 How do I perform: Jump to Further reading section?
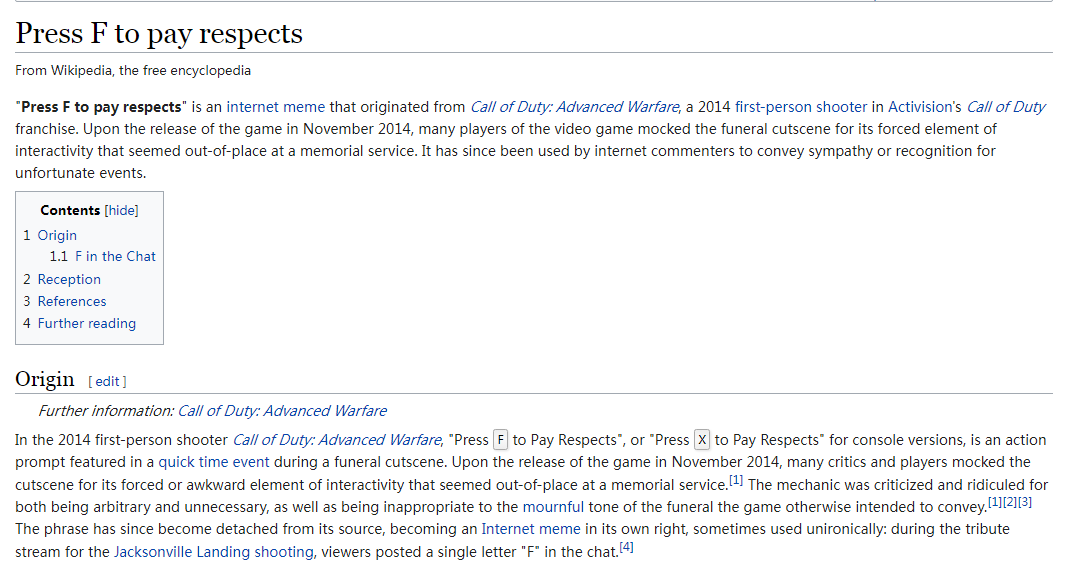86,323
